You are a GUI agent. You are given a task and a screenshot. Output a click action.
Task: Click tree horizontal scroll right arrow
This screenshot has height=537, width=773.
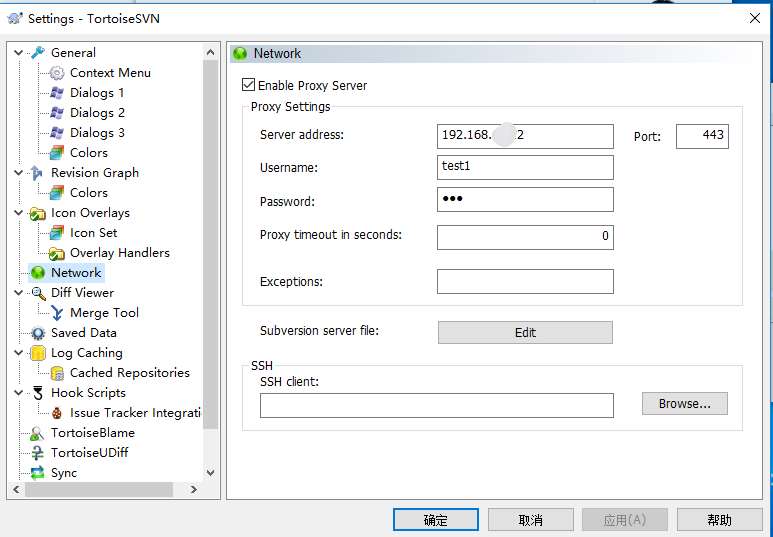point(194,489)
